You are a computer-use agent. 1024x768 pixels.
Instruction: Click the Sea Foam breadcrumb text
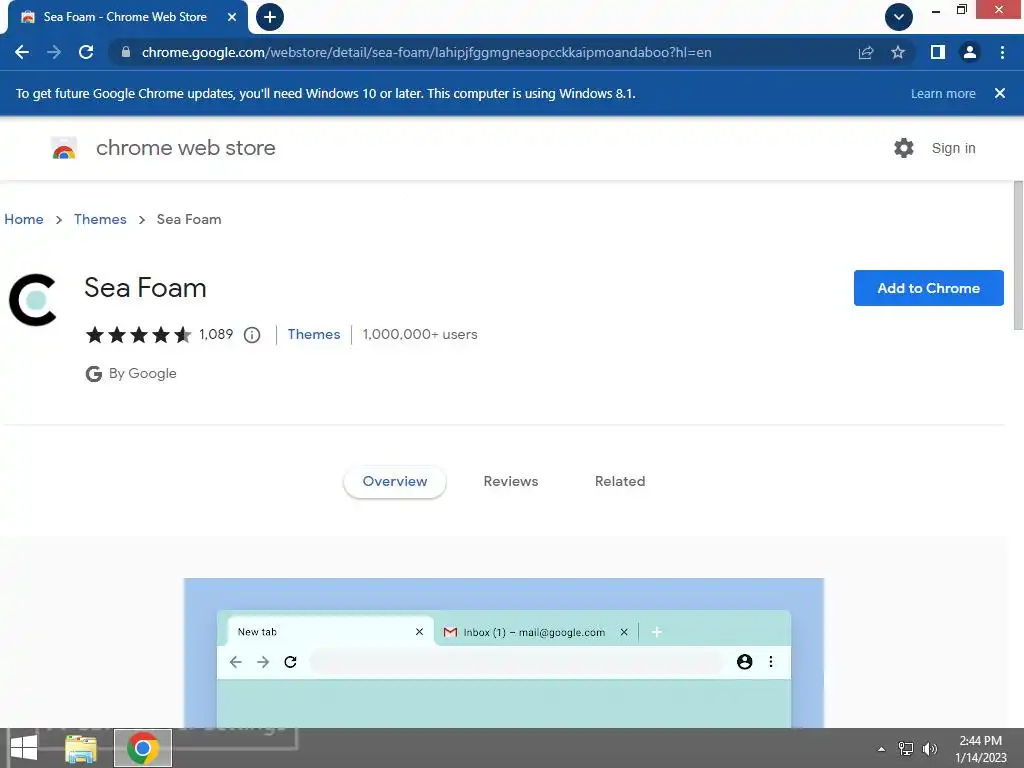189,219
